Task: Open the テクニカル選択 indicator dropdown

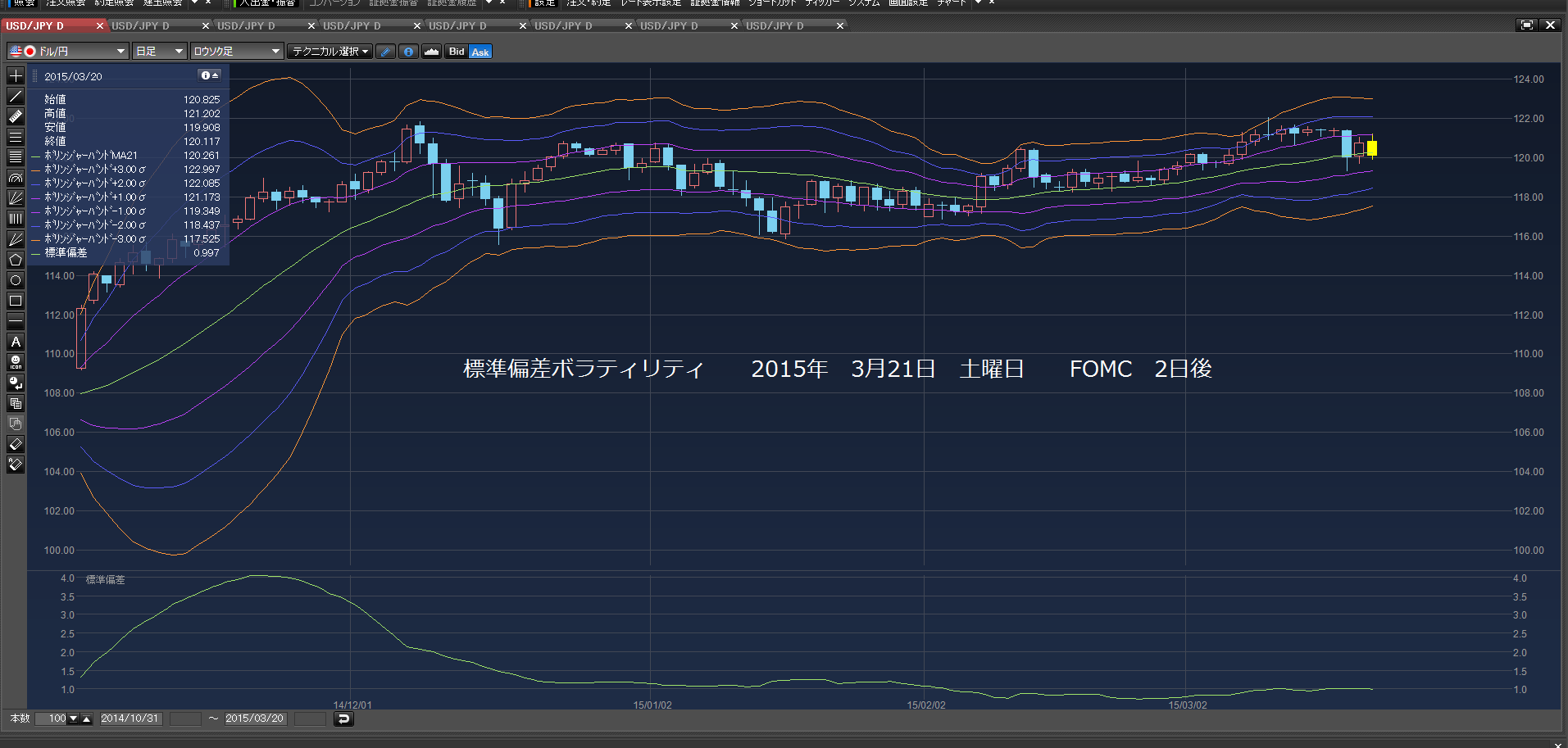Action: pos(330,52)
